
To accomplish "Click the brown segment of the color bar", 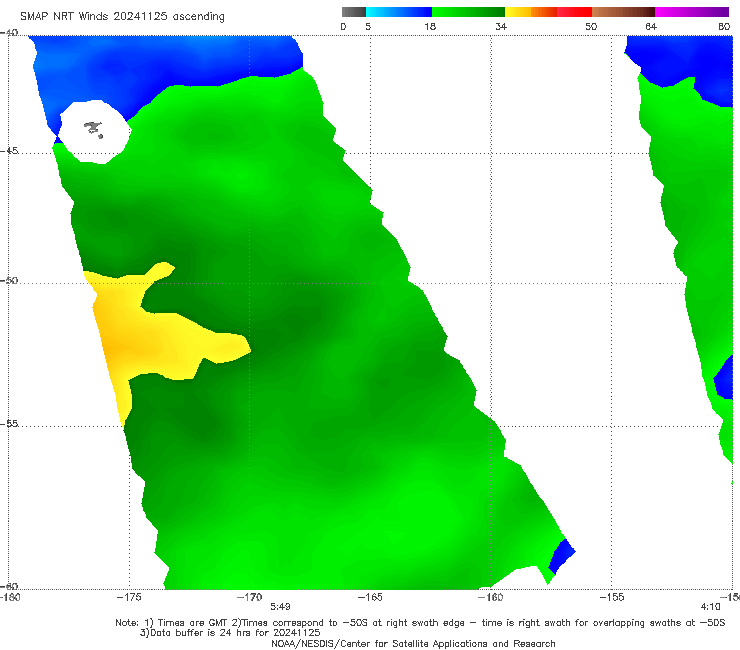I will coord(623,12).
